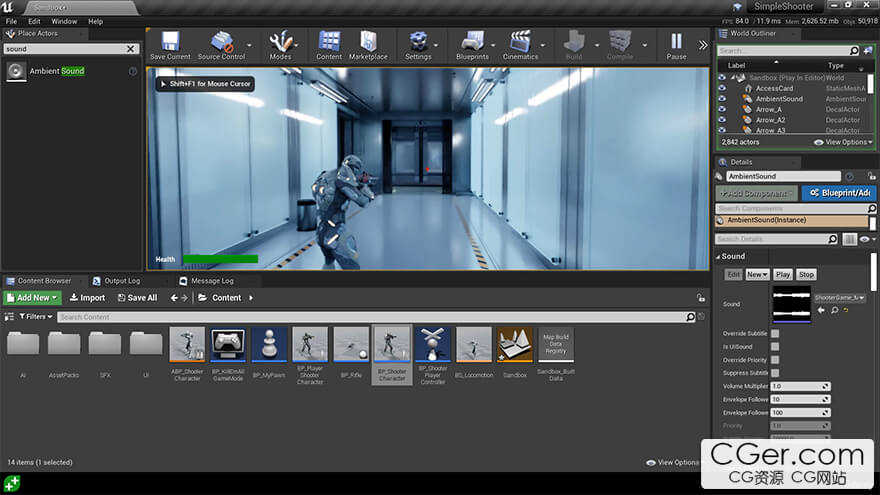Navigate back in the Content Browser
This screenshot has height=495, width=880.
pos(174,298)
